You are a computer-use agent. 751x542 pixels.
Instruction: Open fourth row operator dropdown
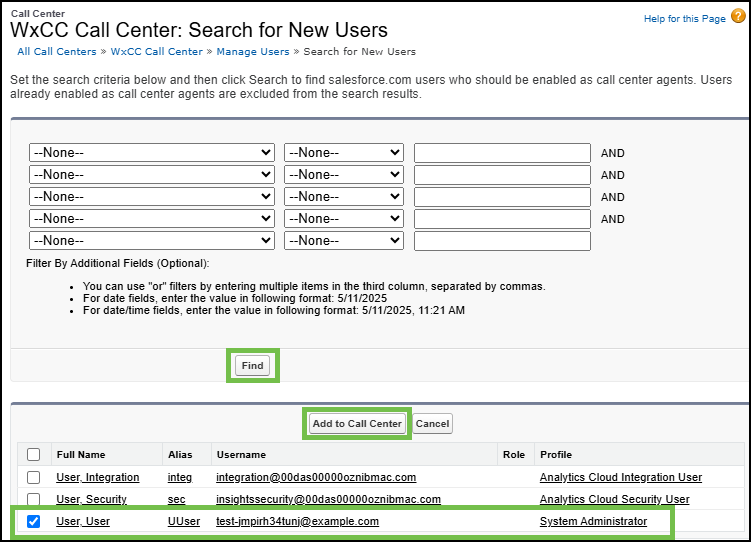click(x=344, y=219)
